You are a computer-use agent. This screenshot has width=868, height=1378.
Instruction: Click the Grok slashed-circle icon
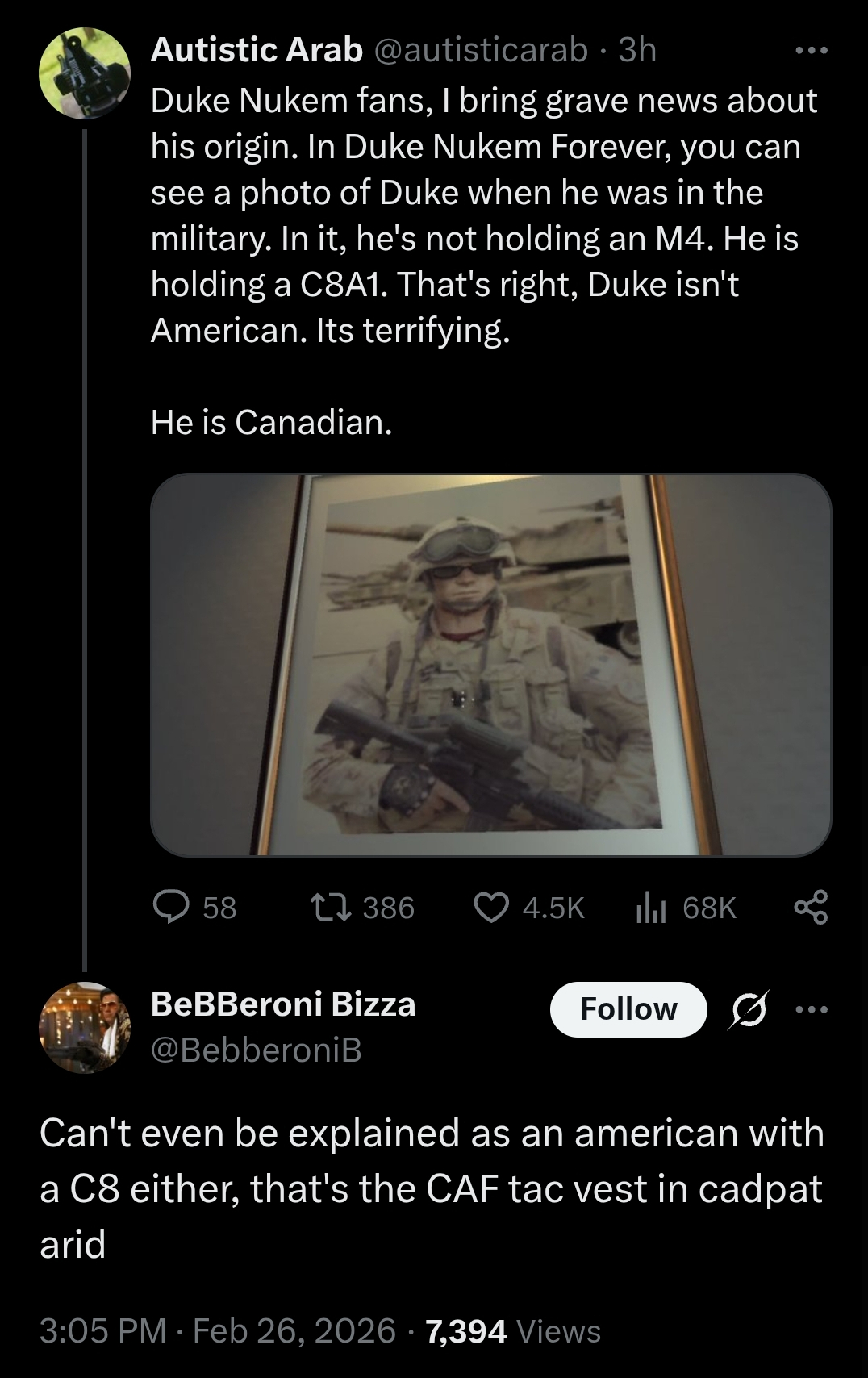pyautogui.click(x=748, y=1009)
